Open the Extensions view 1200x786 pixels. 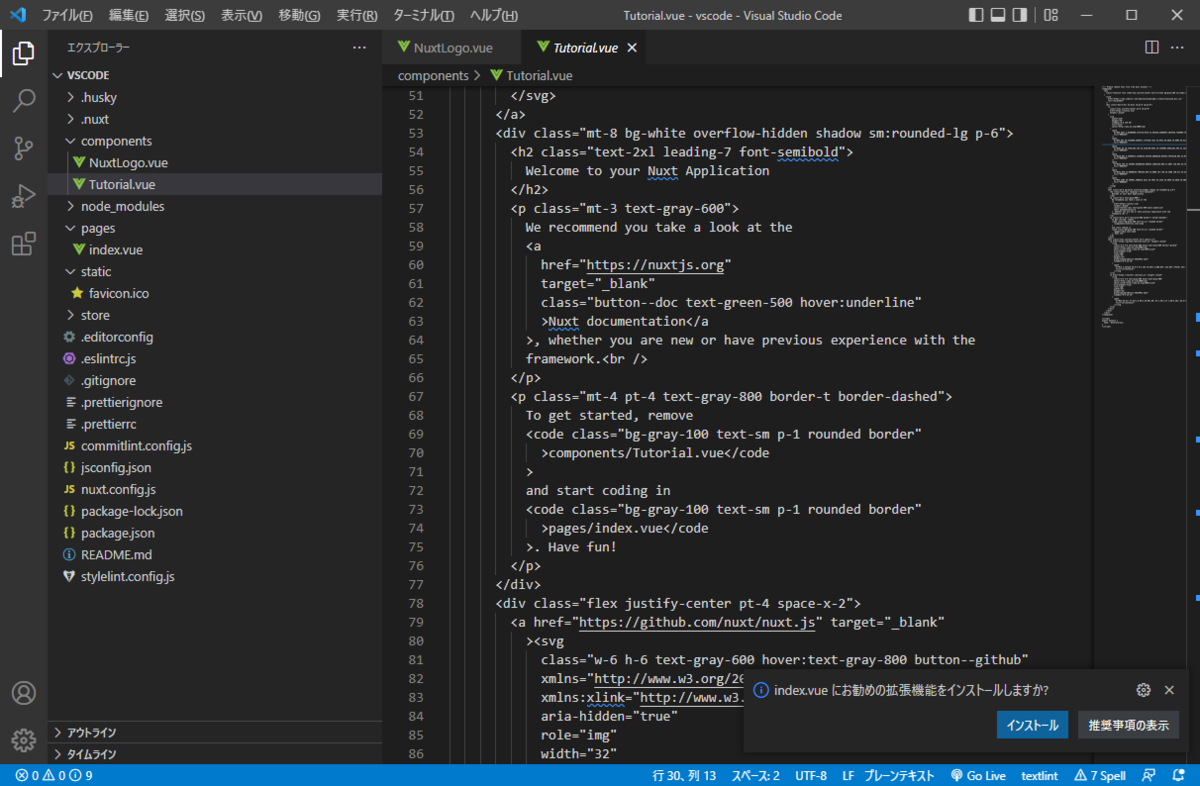[24, 245]
